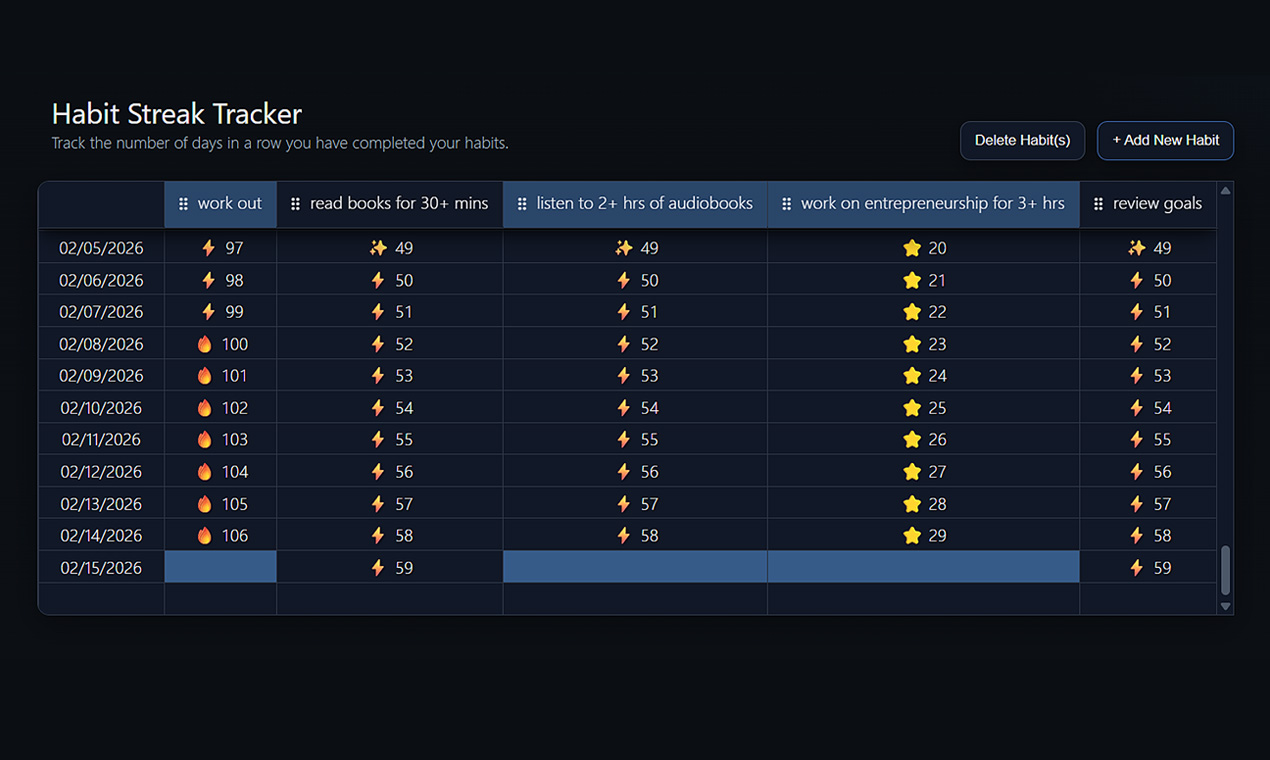
Task: Click the lightning icon next to 59 under review goals
Action: click(x=1137, y=567)
